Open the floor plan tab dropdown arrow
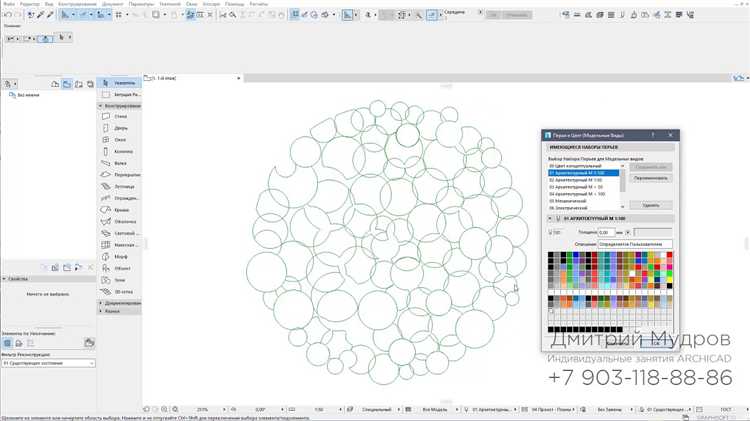750x421 pixels. (x=239, y=78)
